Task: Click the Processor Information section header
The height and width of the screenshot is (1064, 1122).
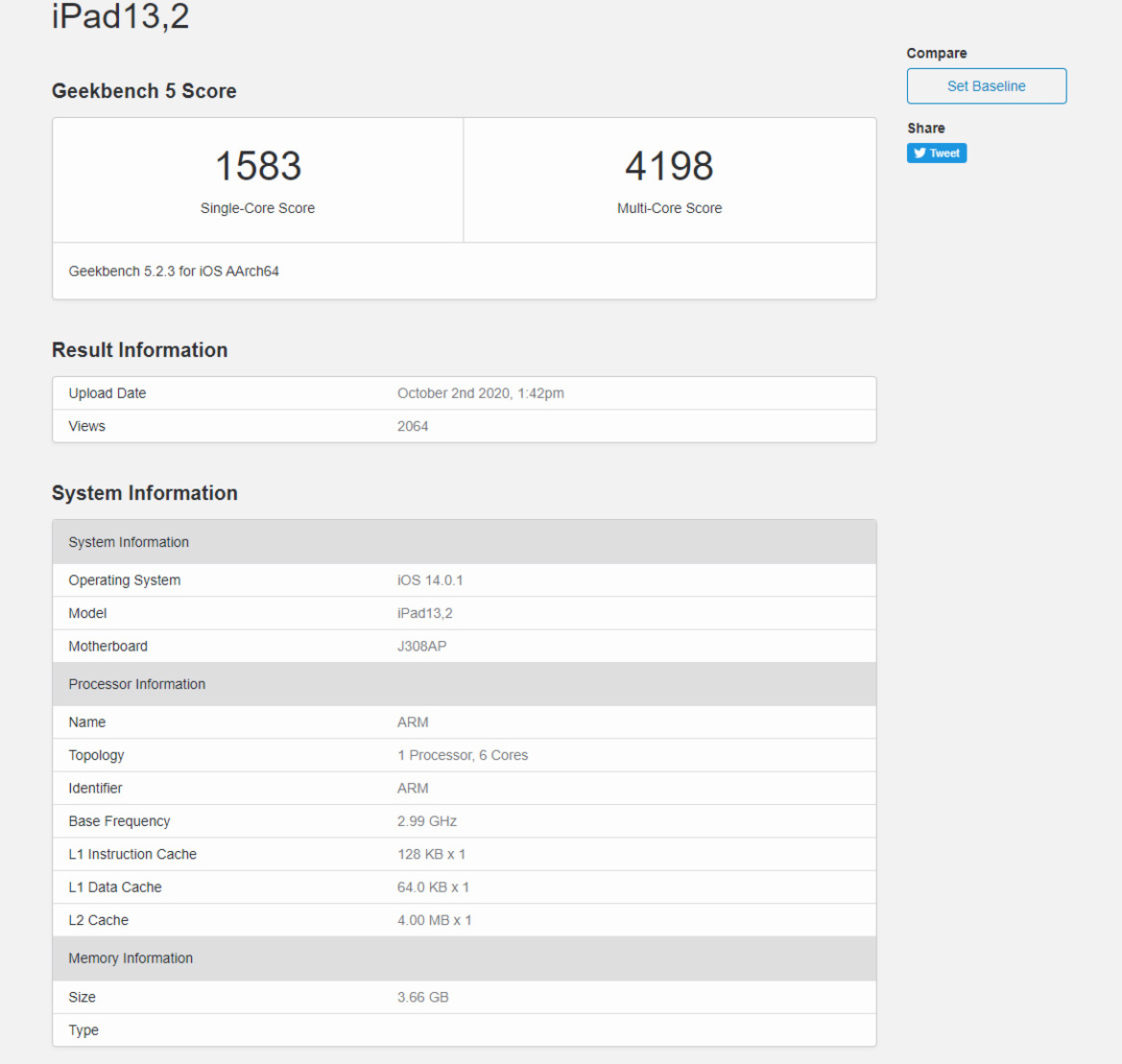Action: pyautogui.click(x=136, y=684)
